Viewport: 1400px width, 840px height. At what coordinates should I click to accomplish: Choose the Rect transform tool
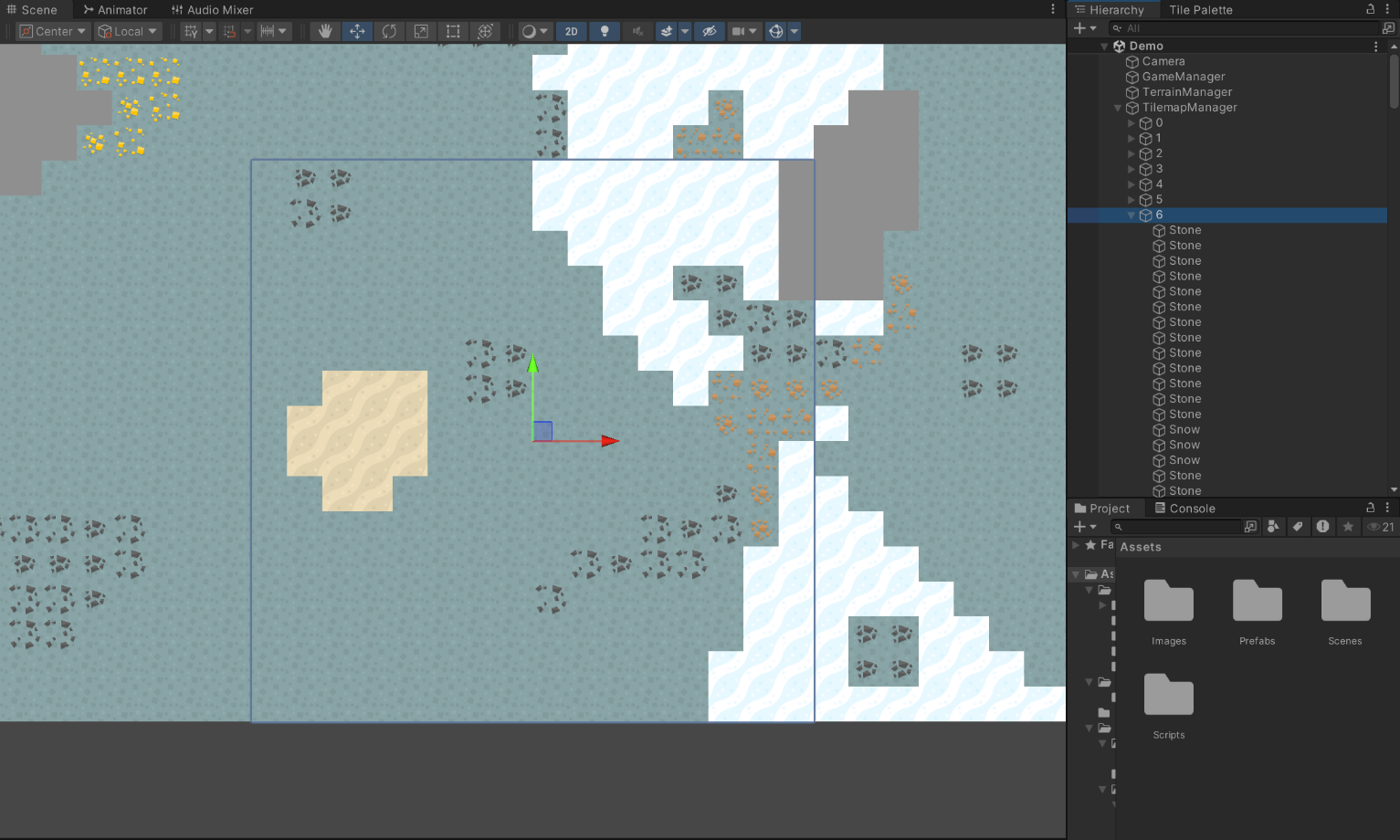(x=453, y=31)
